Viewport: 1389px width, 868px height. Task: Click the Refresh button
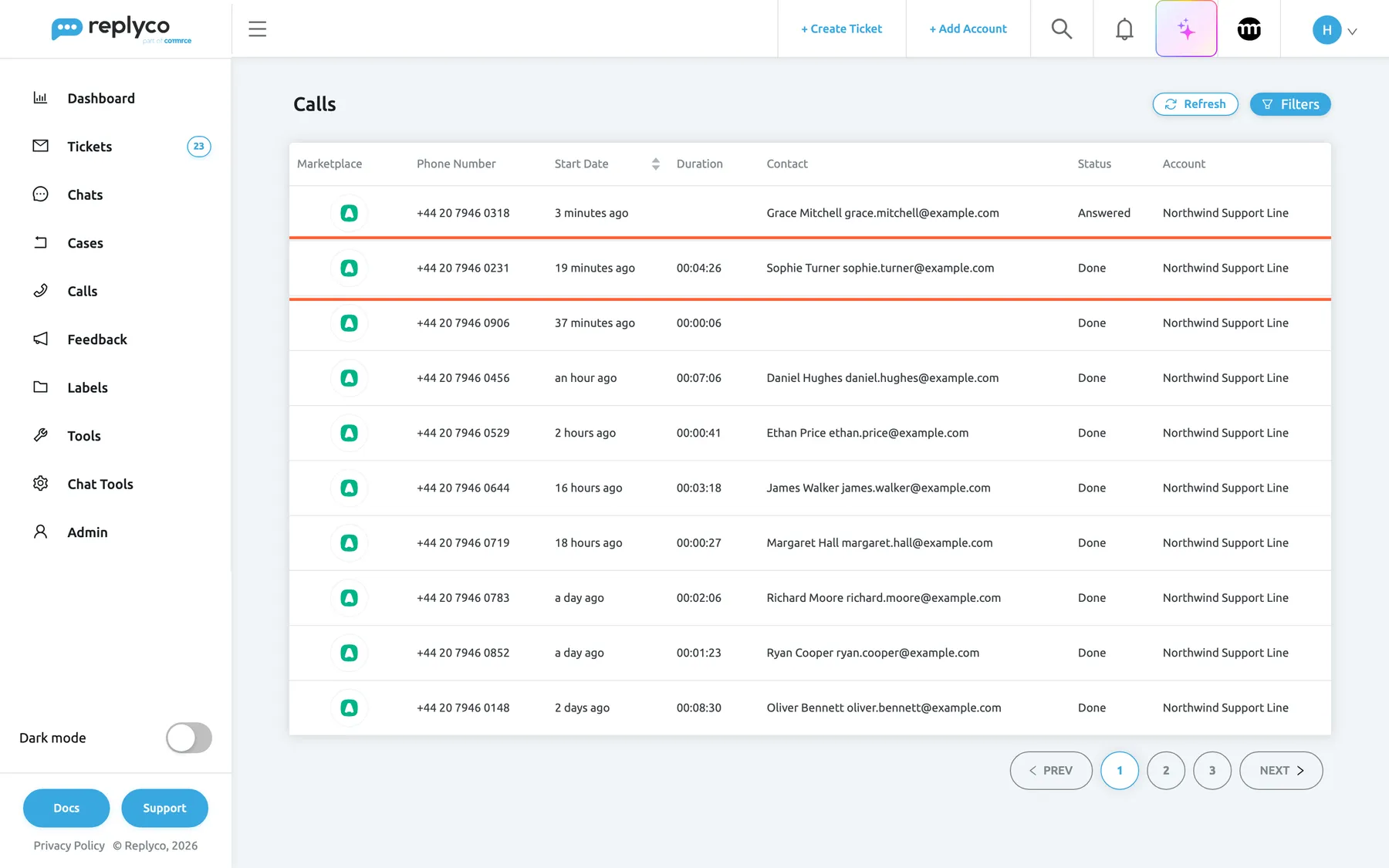tap(1195, 104)
